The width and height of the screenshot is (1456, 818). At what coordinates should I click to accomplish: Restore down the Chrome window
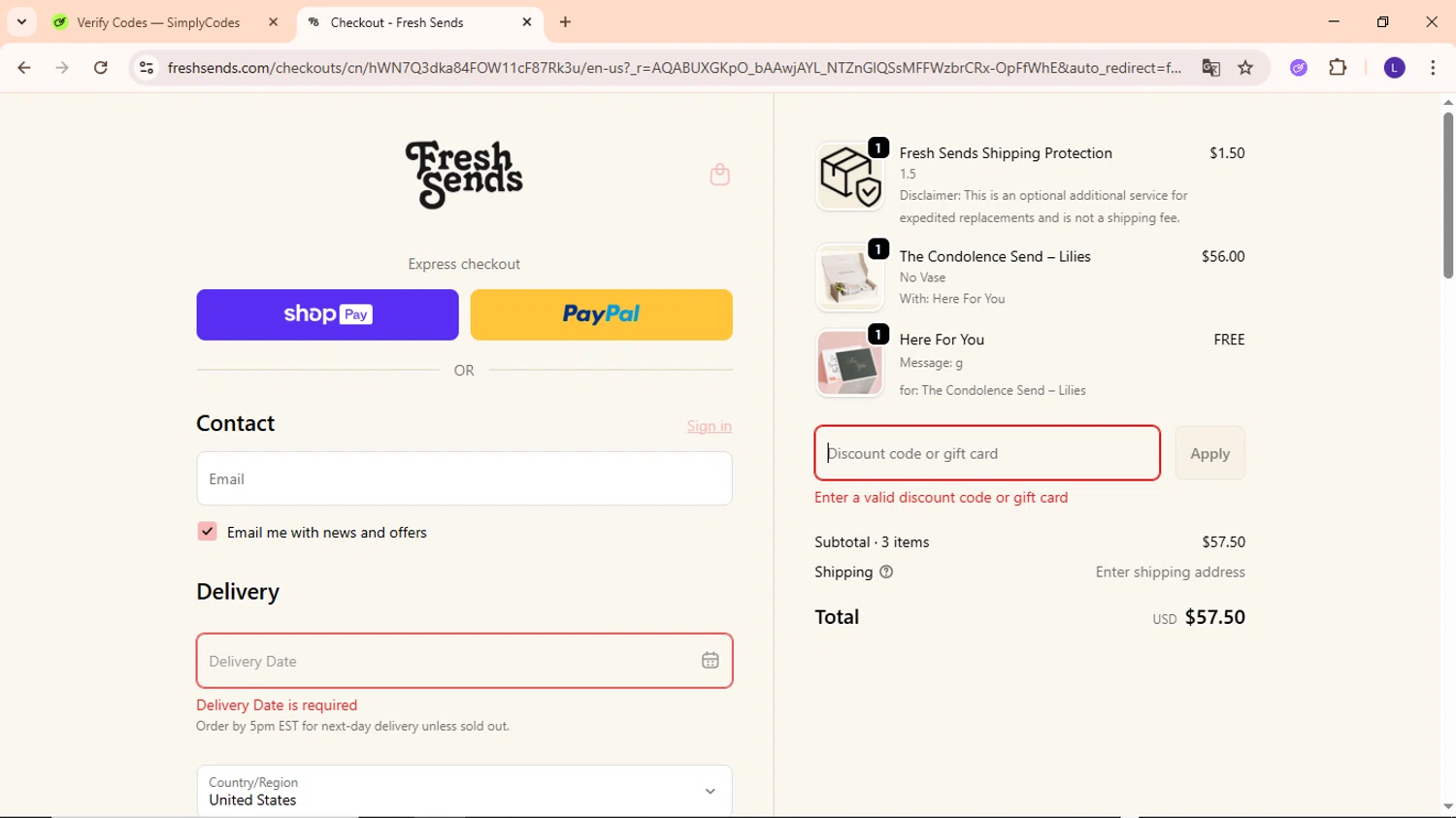pyautogui.click(x=1383, y=21)
